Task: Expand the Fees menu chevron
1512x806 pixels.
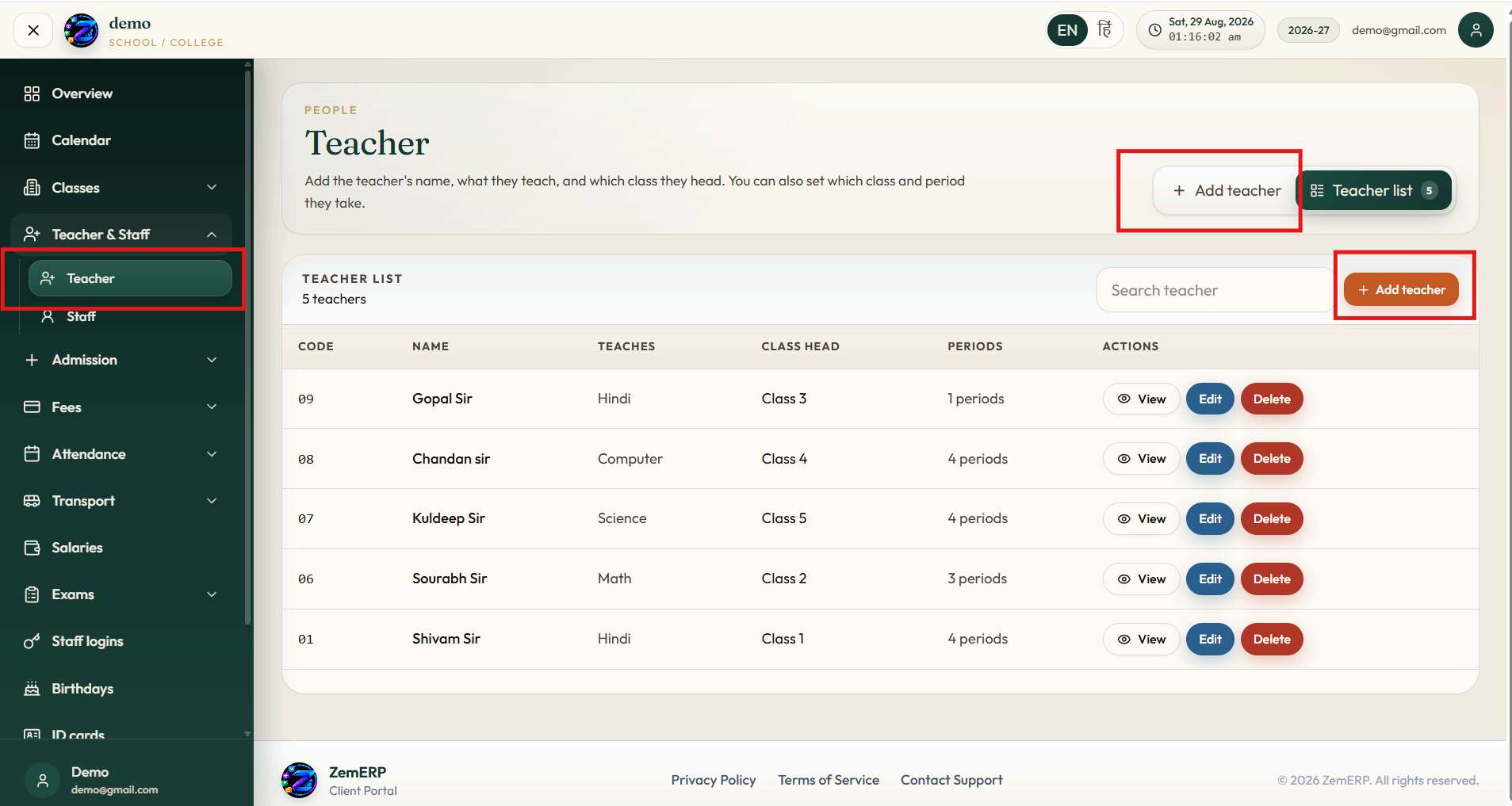Action: pyautogui.click(x=212, y=407)
